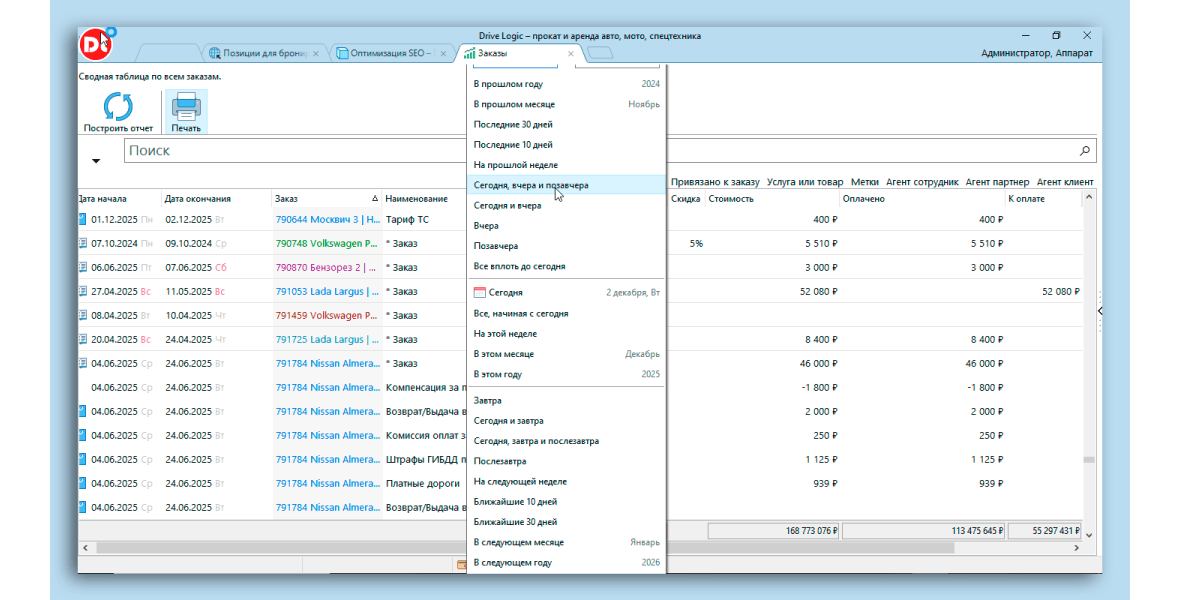Close the Заказы tab
The height and width of the screenshot is (600, 1180).
click(x=571, y=53)
